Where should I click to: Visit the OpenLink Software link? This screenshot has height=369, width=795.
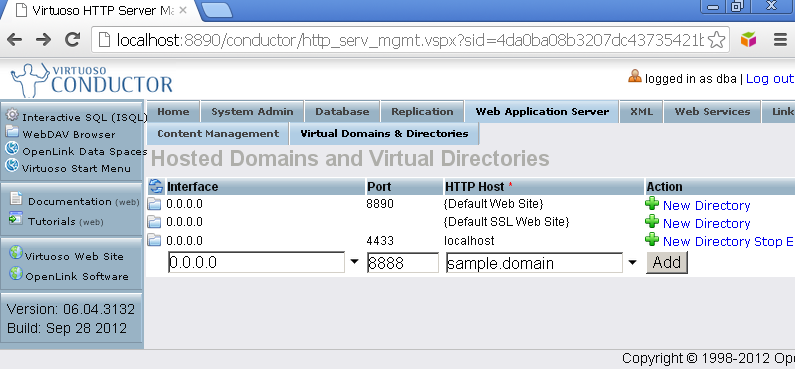pyautogui.click(x=77, y=277)
